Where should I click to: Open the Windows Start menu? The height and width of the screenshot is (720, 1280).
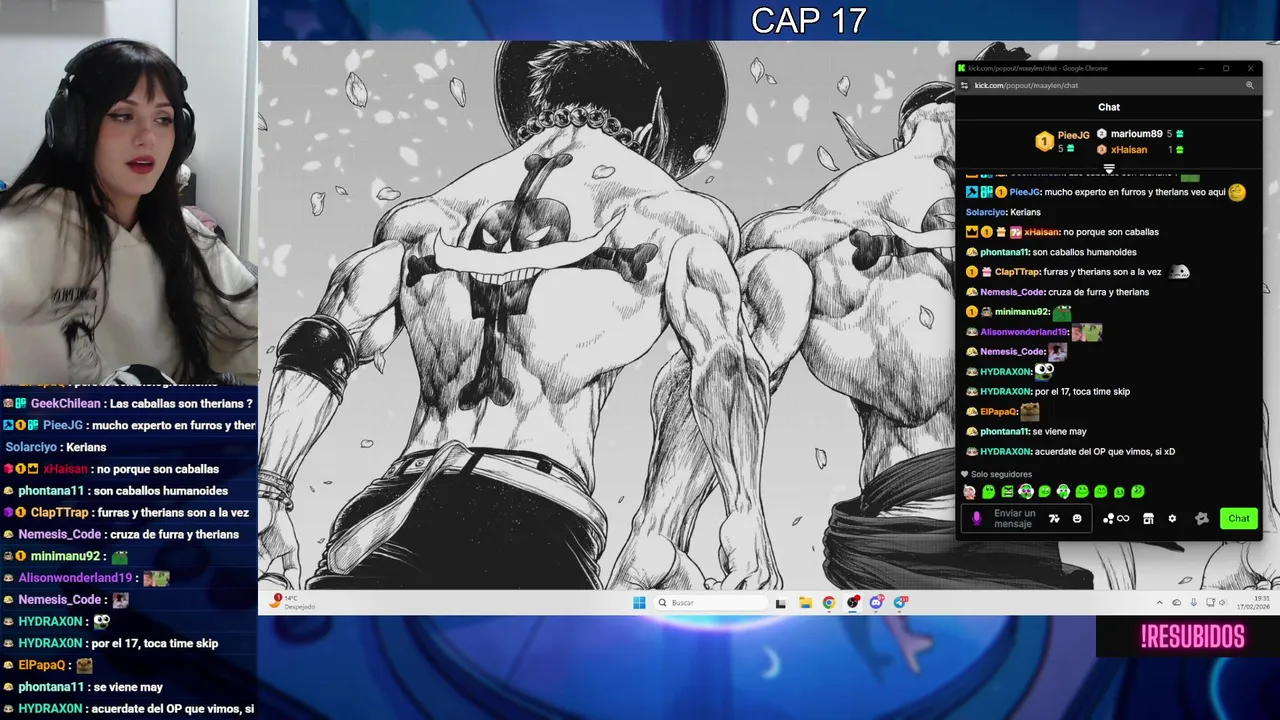click(x=639, y=602)
